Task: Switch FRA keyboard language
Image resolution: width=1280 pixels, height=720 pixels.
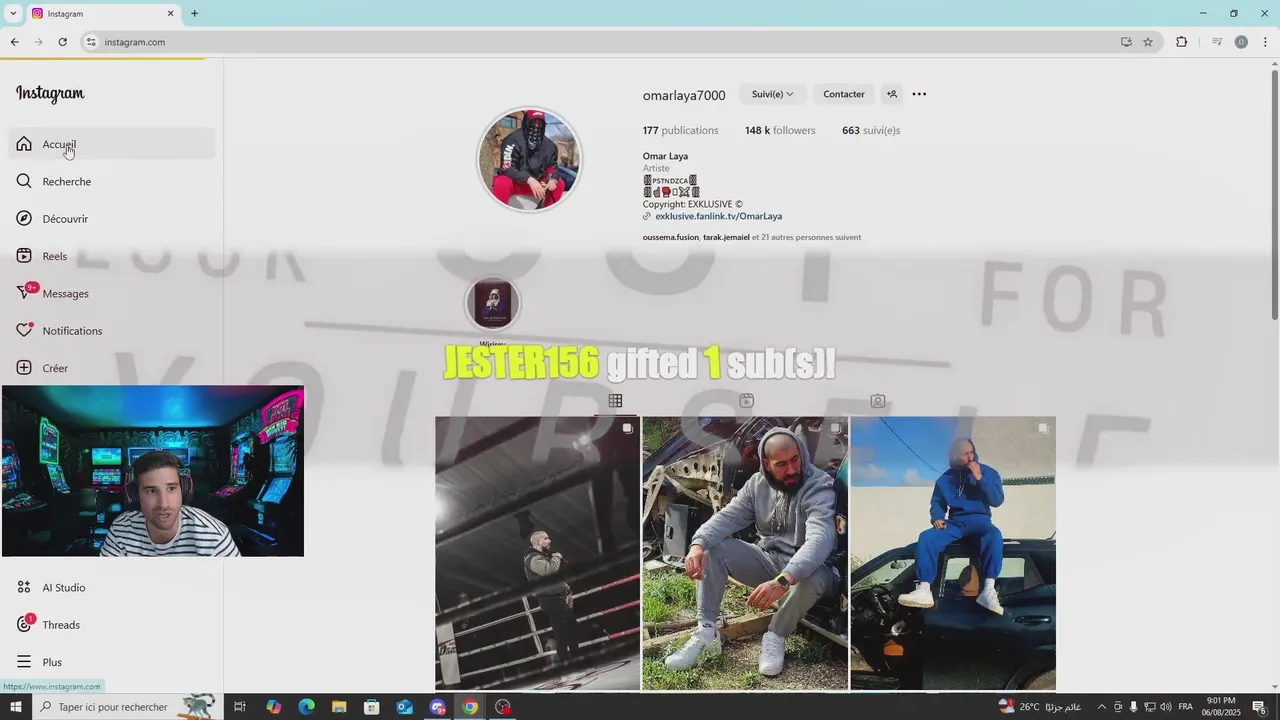Action: click(1186, 707)
